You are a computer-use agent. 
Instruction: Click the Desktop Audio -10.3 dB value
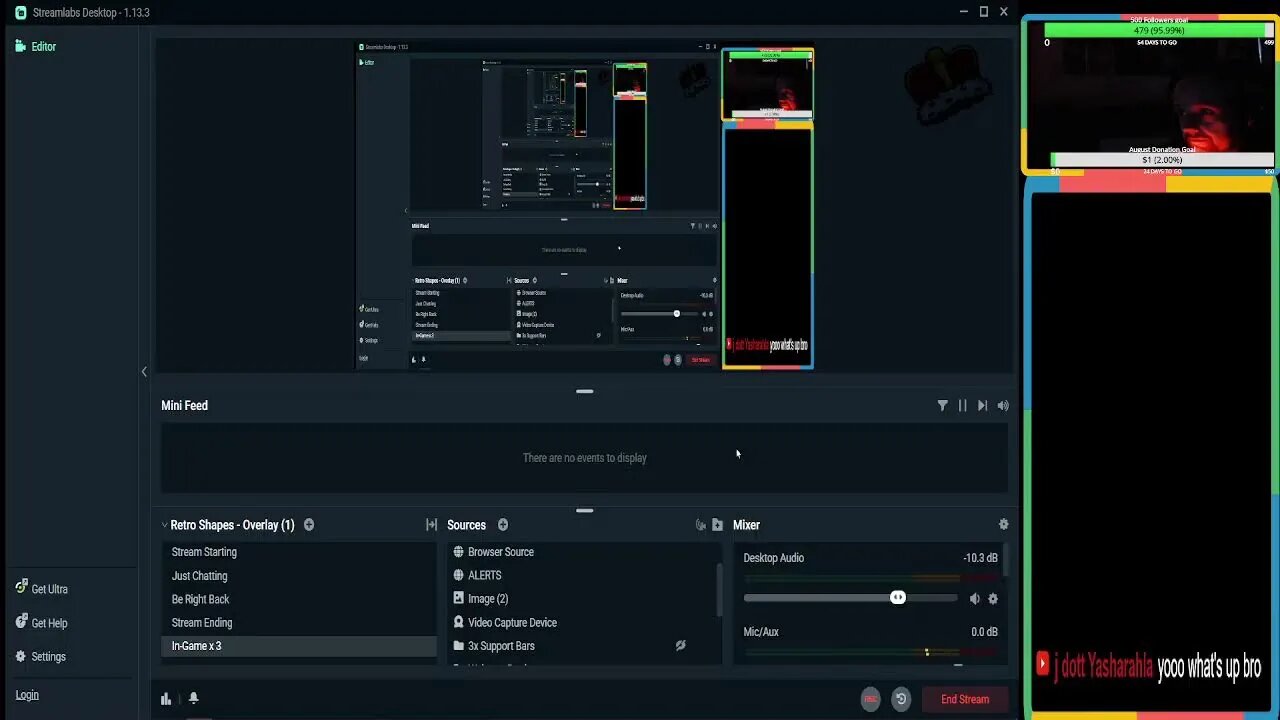980,558
